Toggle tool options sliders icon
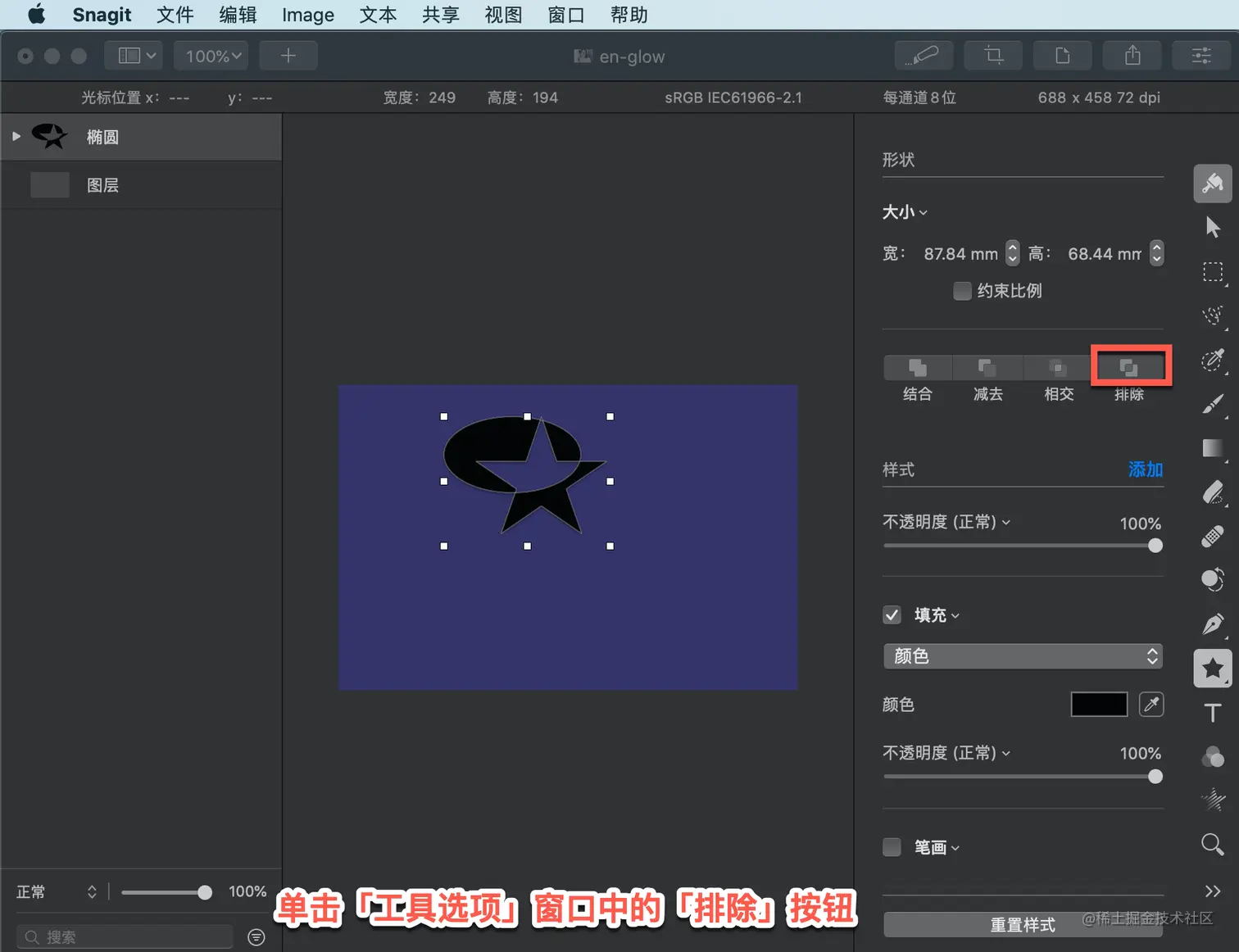 tap(1201, 56)
